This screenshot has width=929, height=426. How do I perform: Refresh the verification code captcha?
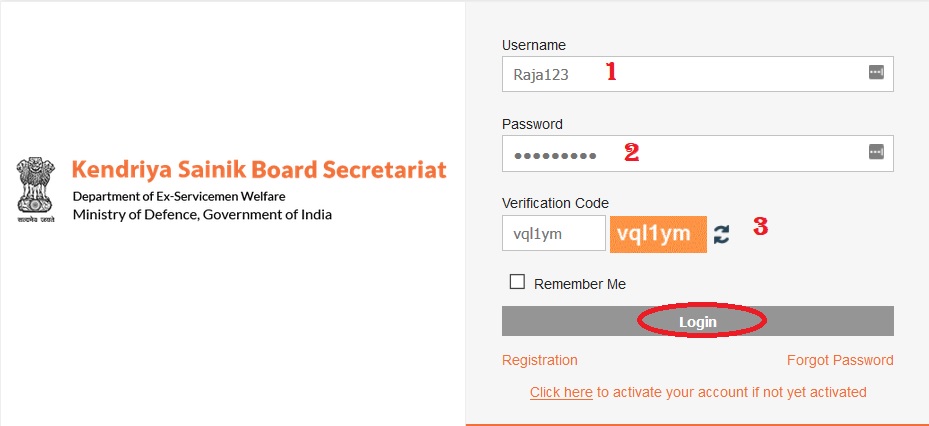(x=721, y=235)
